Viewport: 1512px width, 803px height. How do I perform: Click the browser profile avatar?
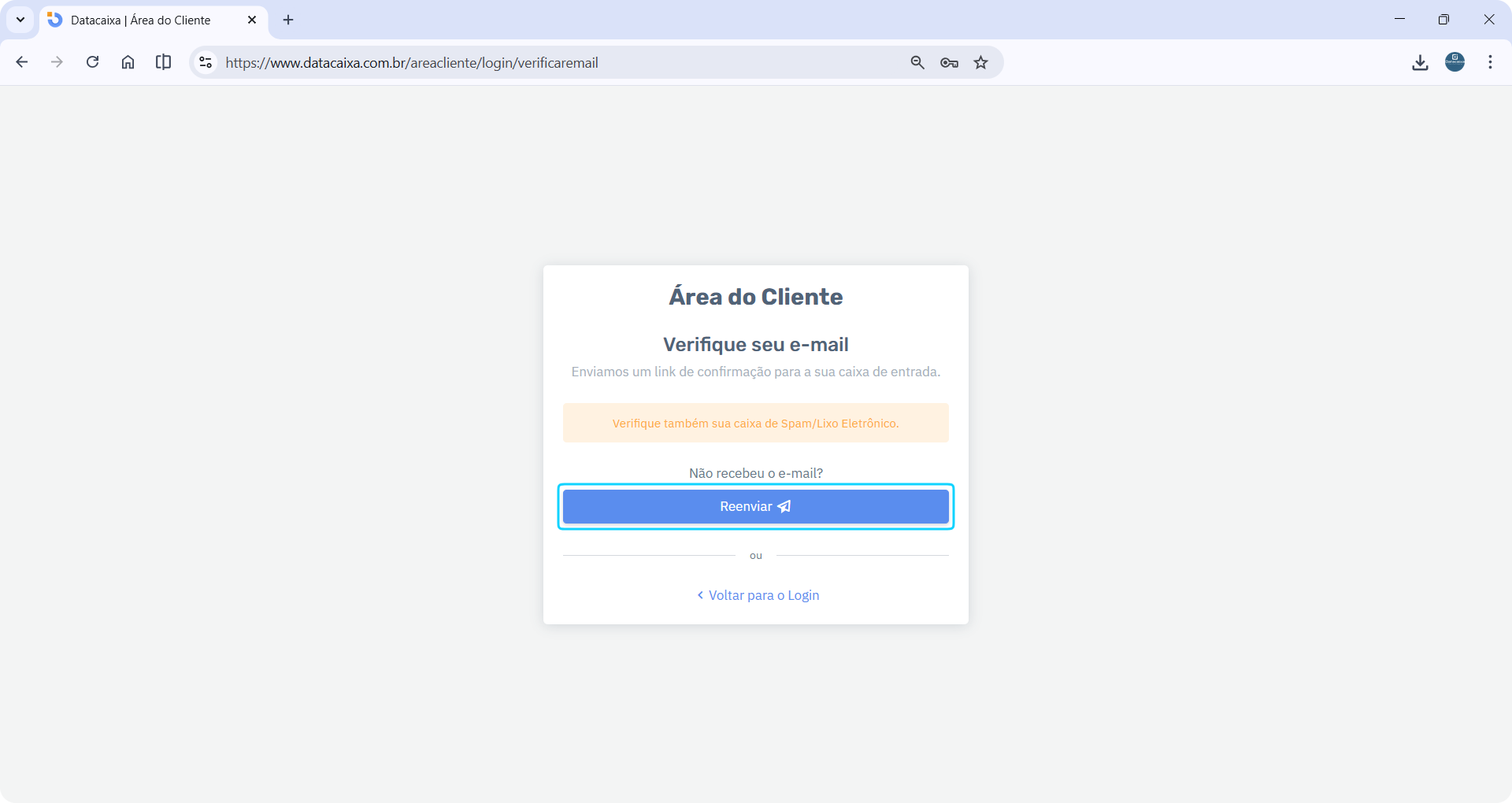coord(1455,62)
